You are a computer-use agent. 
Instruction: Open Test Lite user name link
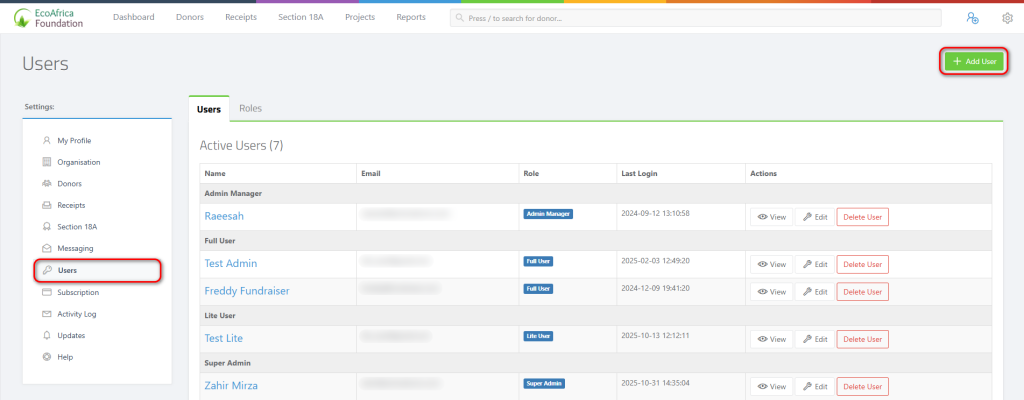[223, 338]
